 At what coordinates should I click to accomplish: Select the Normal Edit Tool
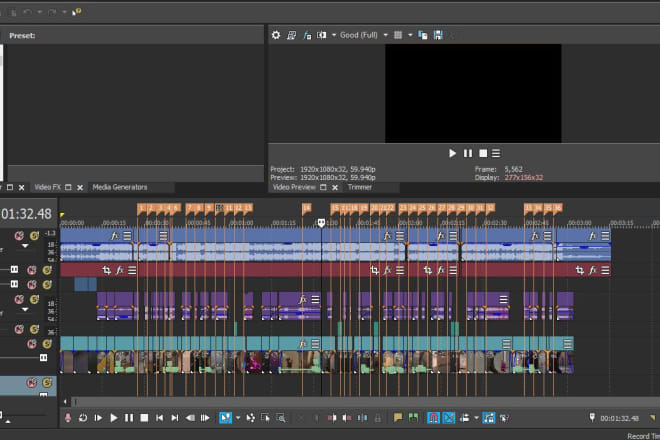(225, 418)
